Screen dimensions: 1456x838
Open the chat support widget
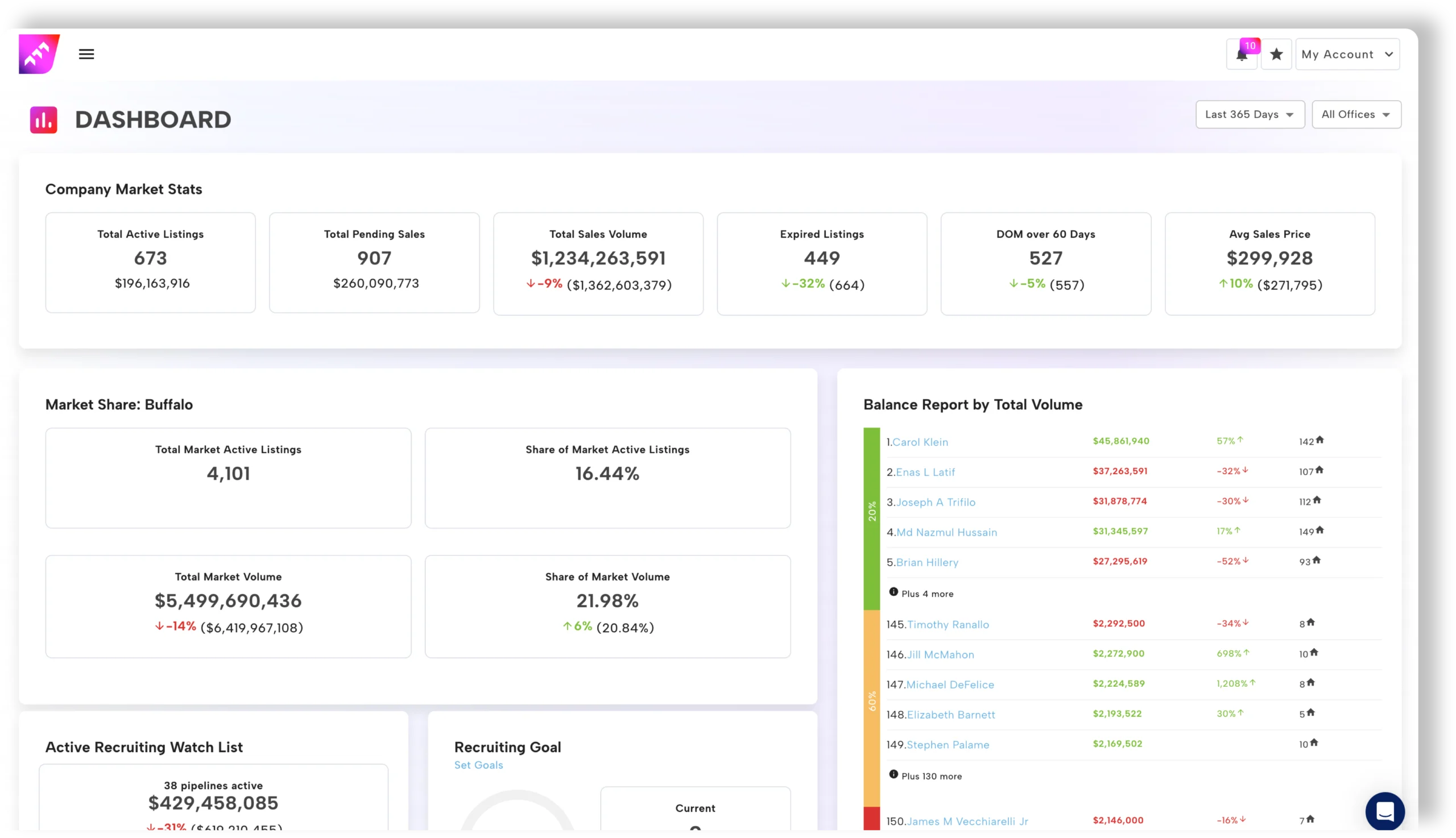click(1384, 811)
